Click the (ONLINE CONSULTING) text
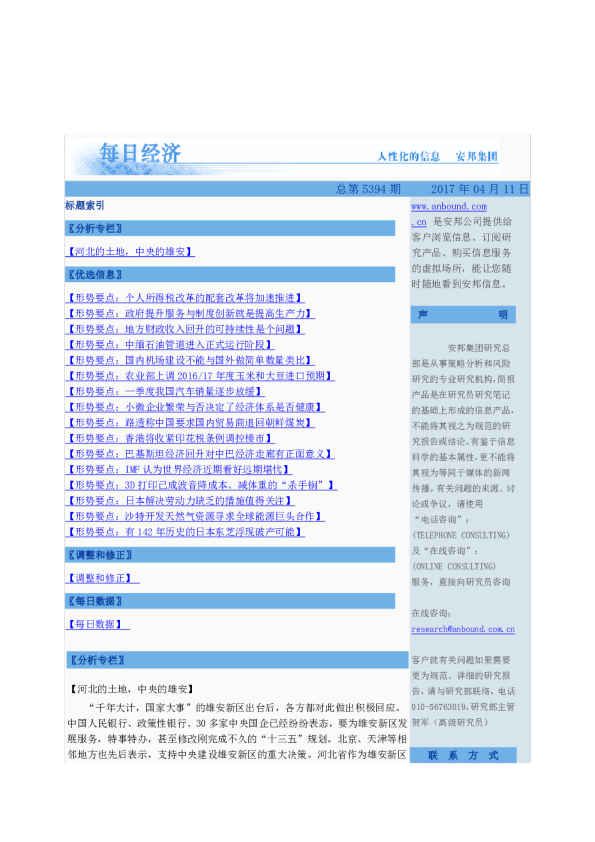 tap(454, 567)
